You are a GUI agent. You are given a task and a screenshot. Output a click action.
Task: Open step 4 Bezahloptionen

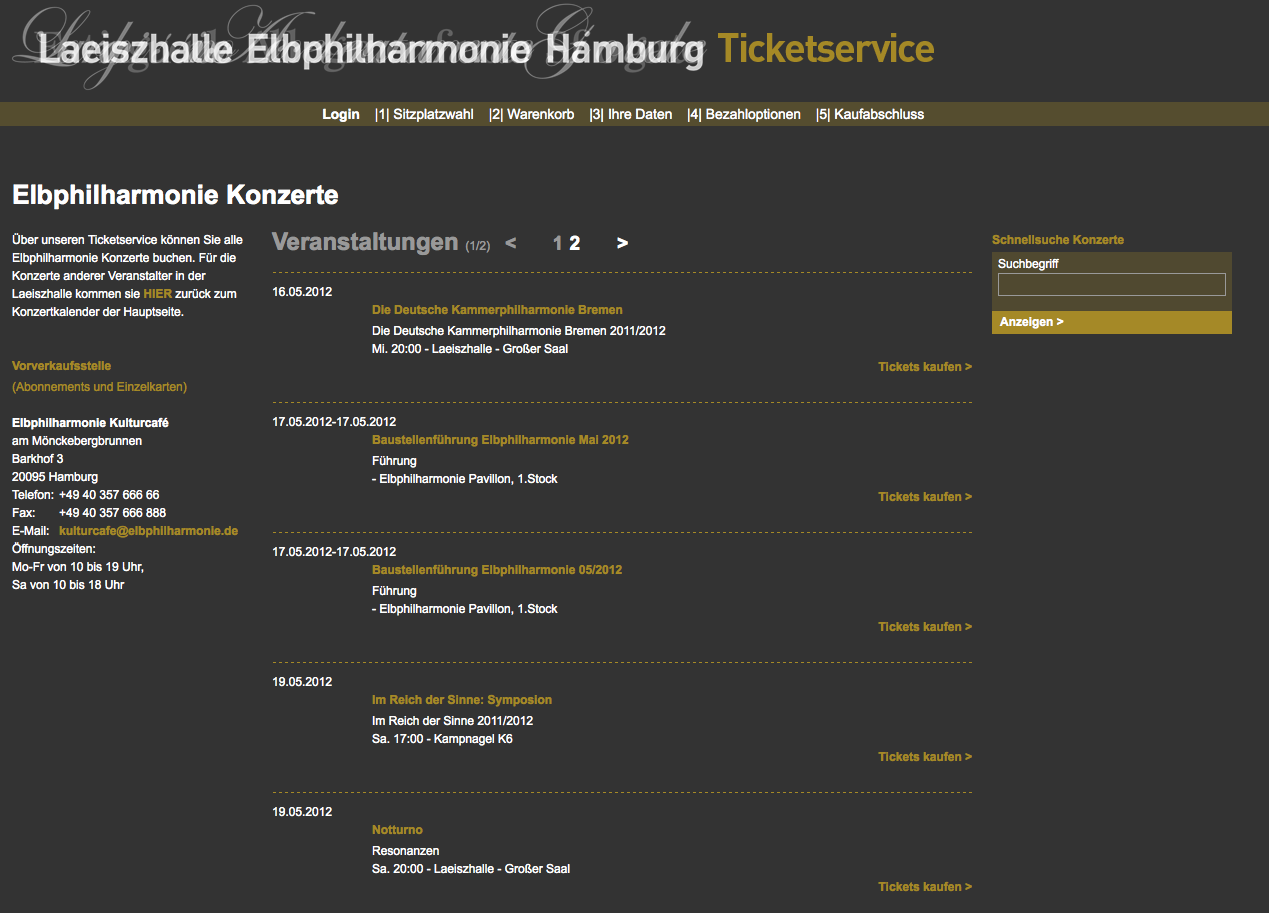(x=744, y=114)
